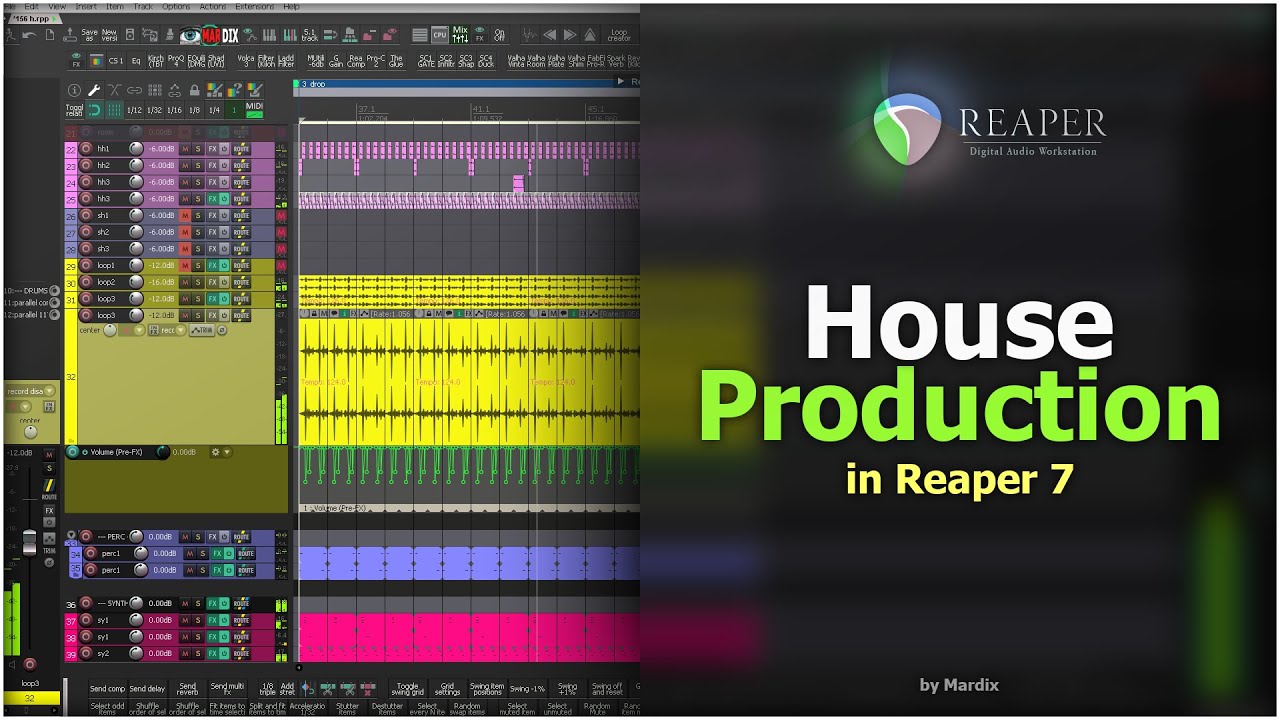Click the Loop creator button
The height and width of the screenshot is (720, 1280).
620,35
